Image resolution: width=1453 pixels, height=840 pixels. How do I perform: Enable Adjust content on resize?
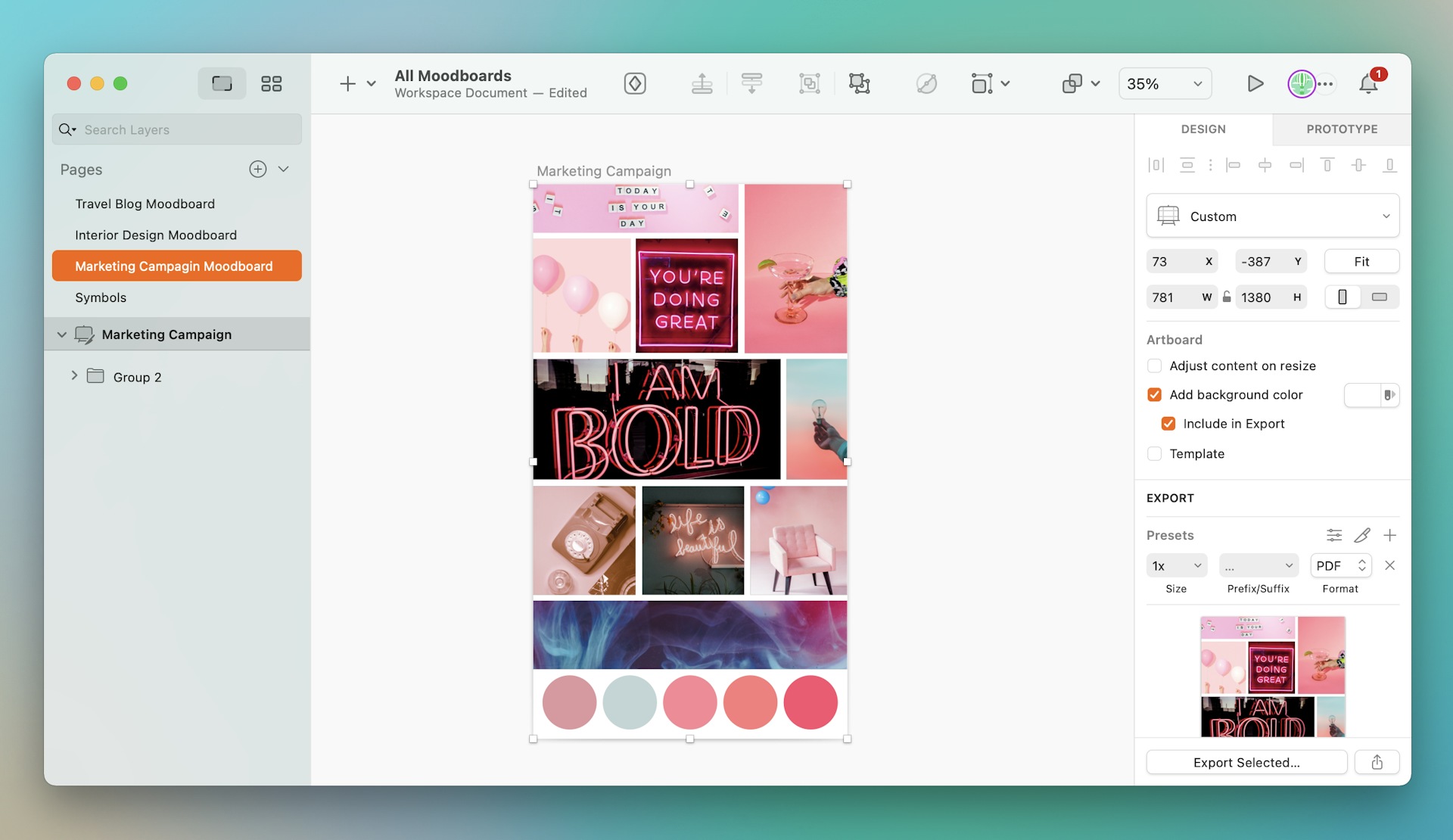tap(1155, 366)
